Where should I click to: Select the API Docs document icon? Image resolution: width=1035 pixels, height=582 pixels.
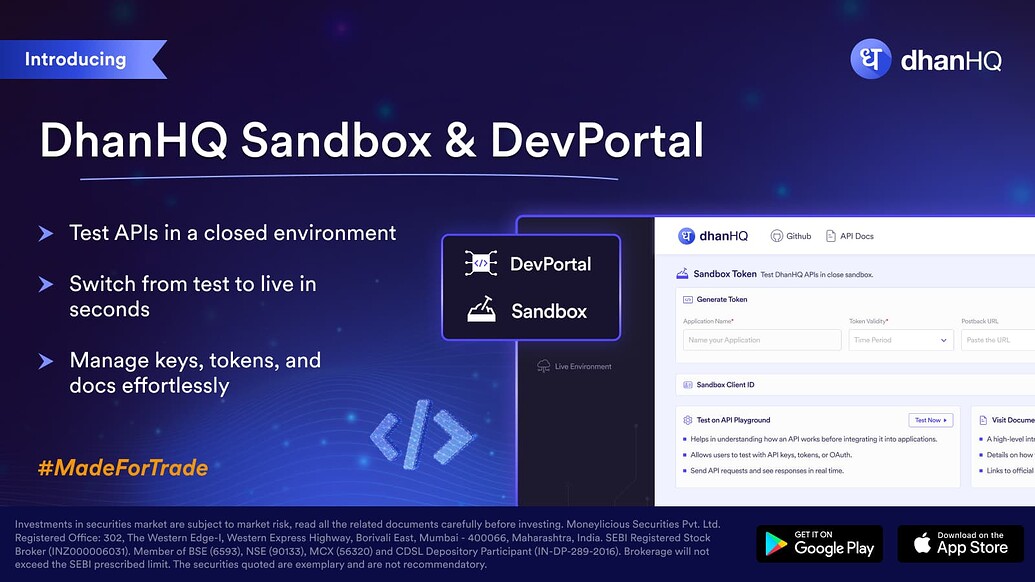831,236
